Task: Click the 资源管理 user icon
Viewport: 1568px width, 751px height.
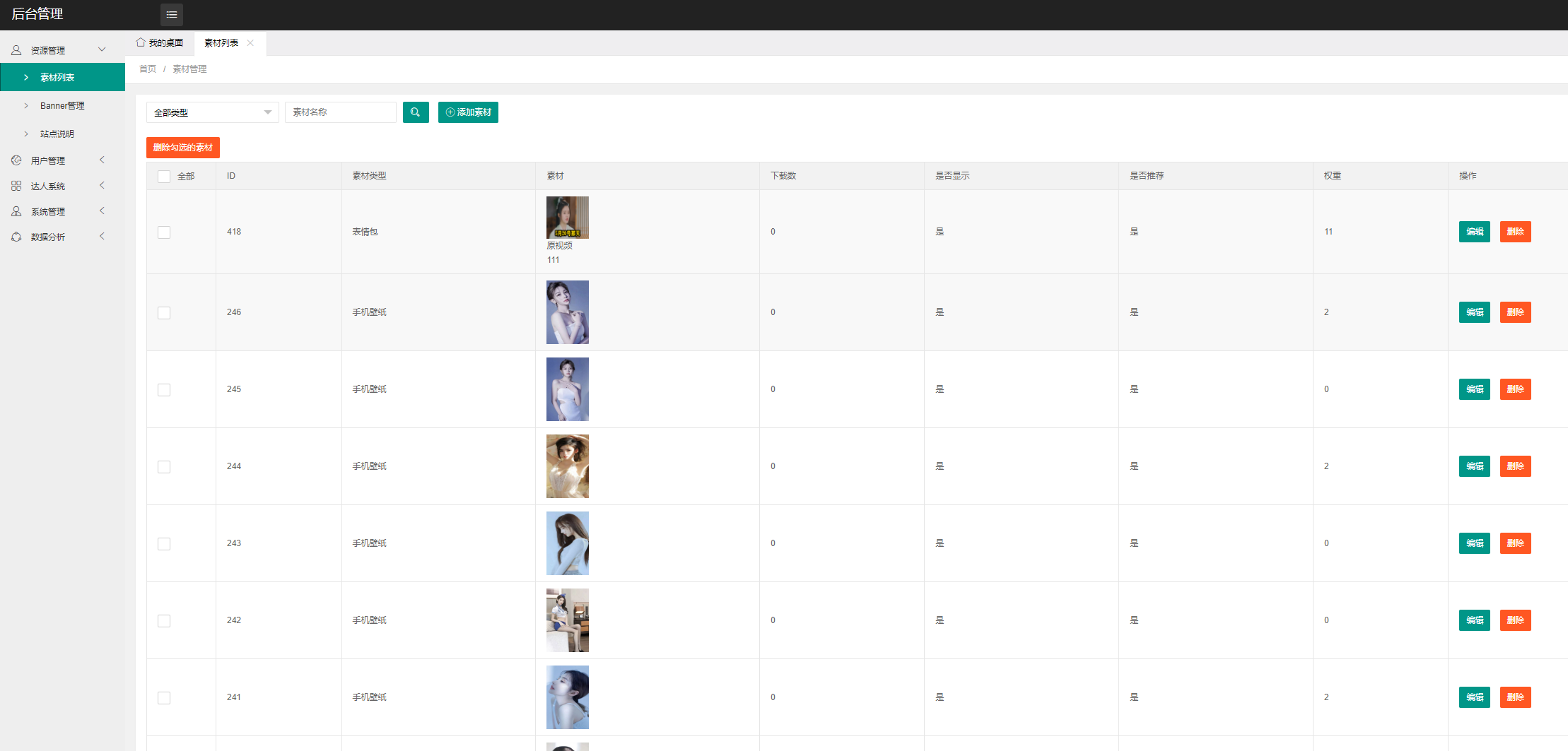Action: pyautogui.click(x=16, y=50)
